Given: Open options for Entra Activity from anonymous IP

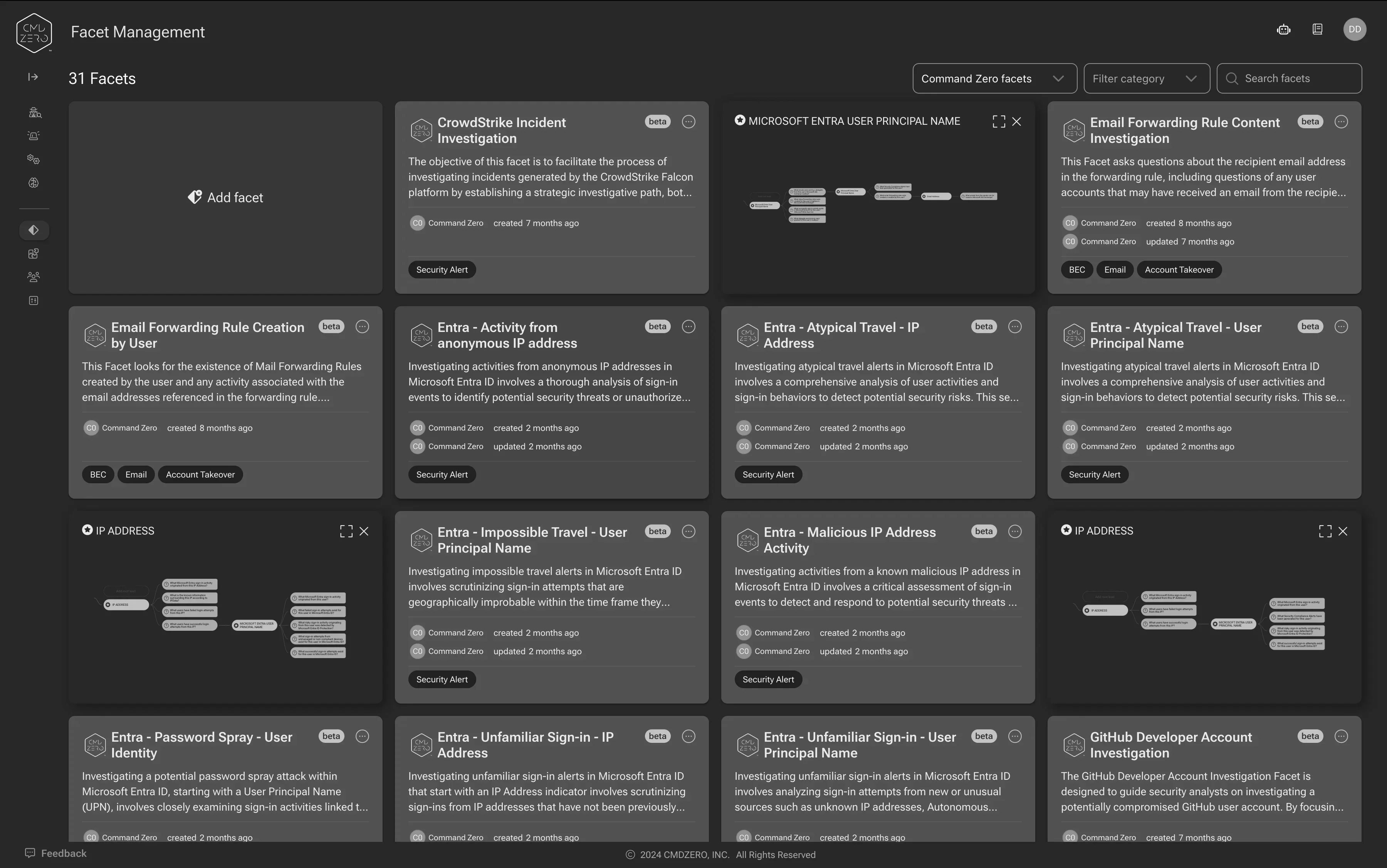Looking at the screenshot, I should click(x=688, y=327).
